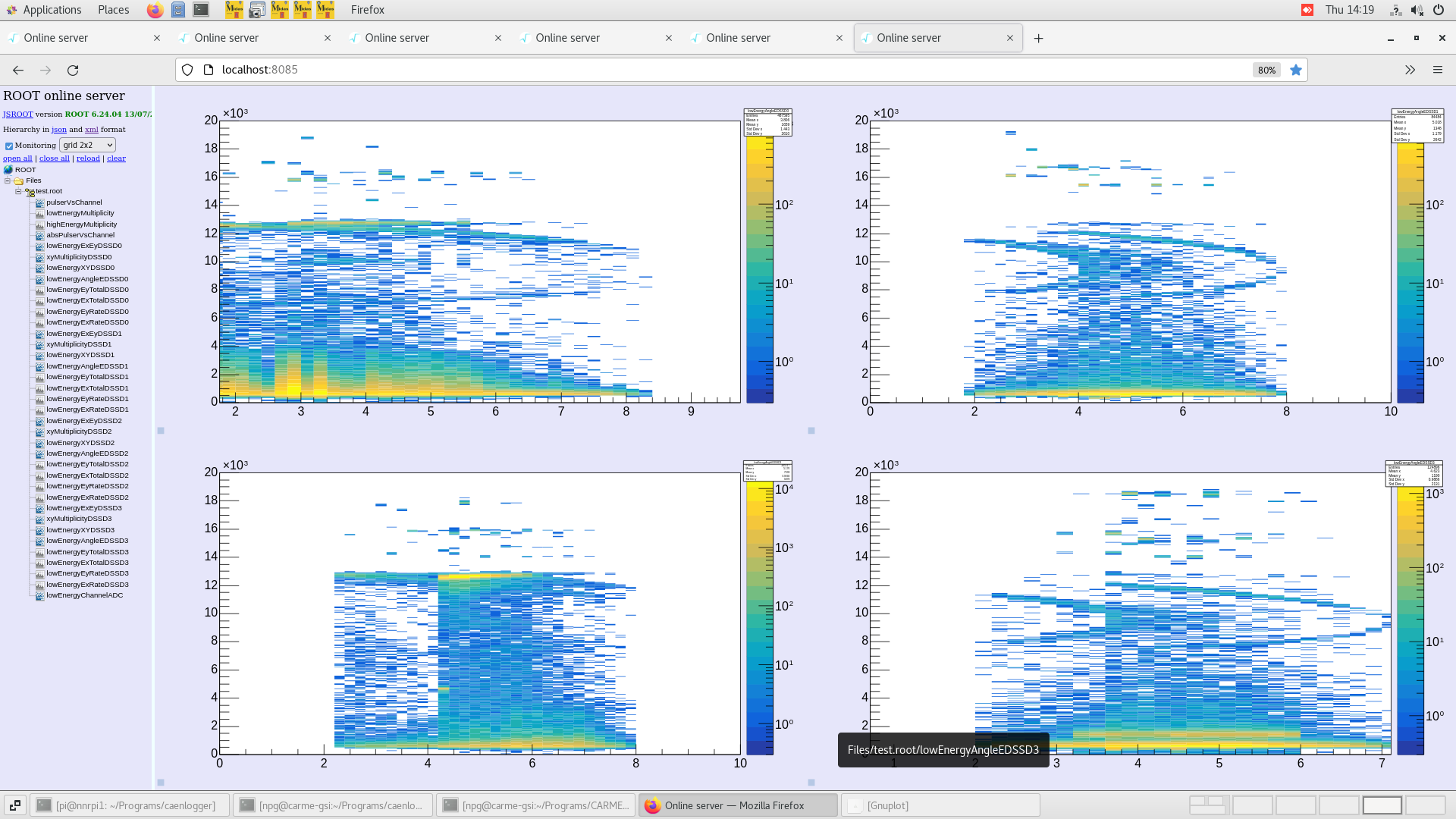Open hierarchy in json format
The width and height of the screenshot is (1456, 819).
tap(59, 129)
